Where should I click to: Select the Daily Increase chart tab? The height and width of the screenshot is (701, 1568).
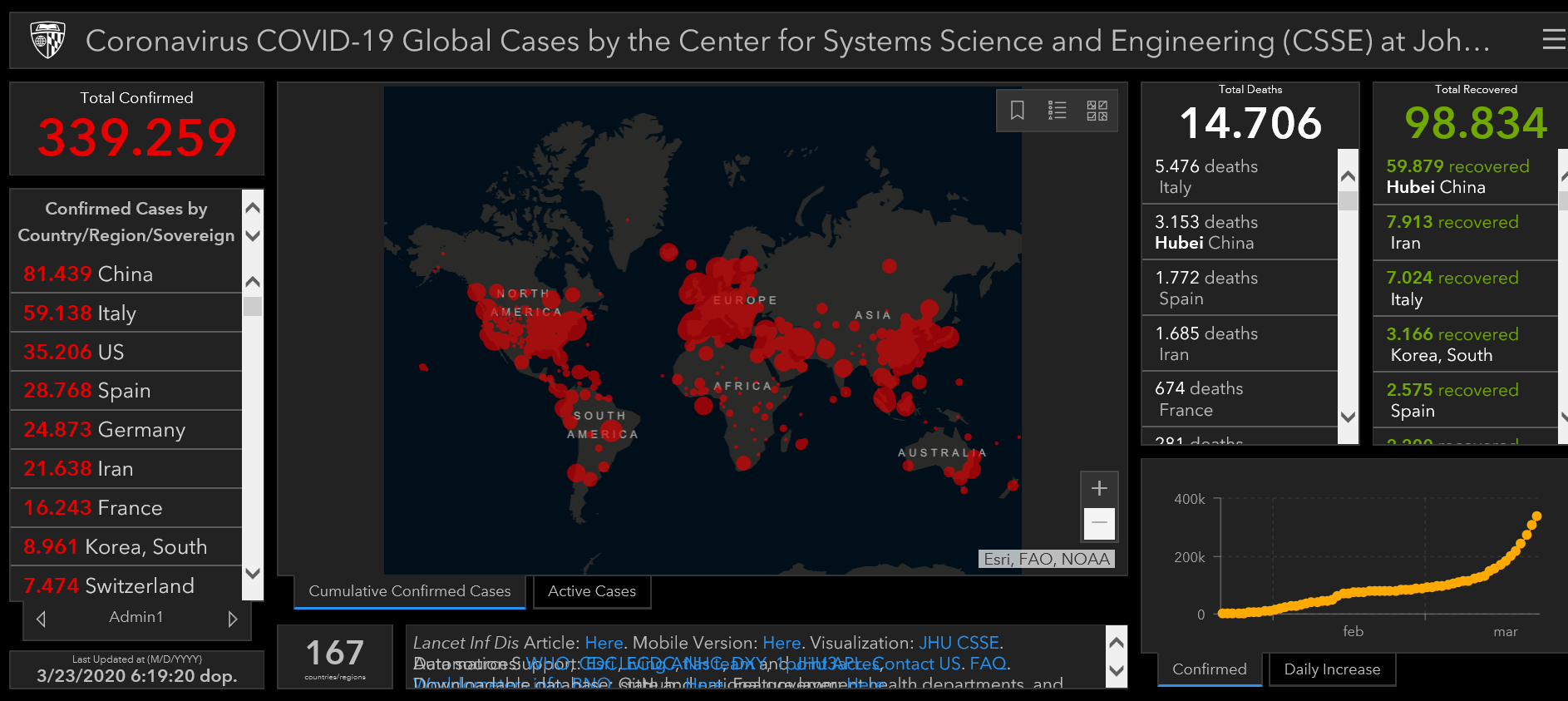1332,669
